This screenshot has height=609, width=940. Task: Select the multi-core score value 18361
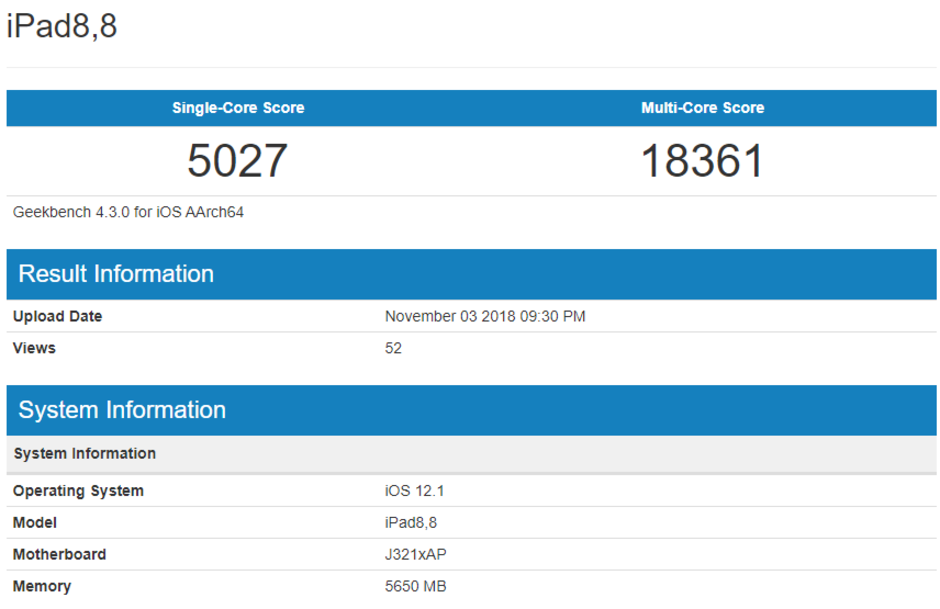tap(702, 161)
